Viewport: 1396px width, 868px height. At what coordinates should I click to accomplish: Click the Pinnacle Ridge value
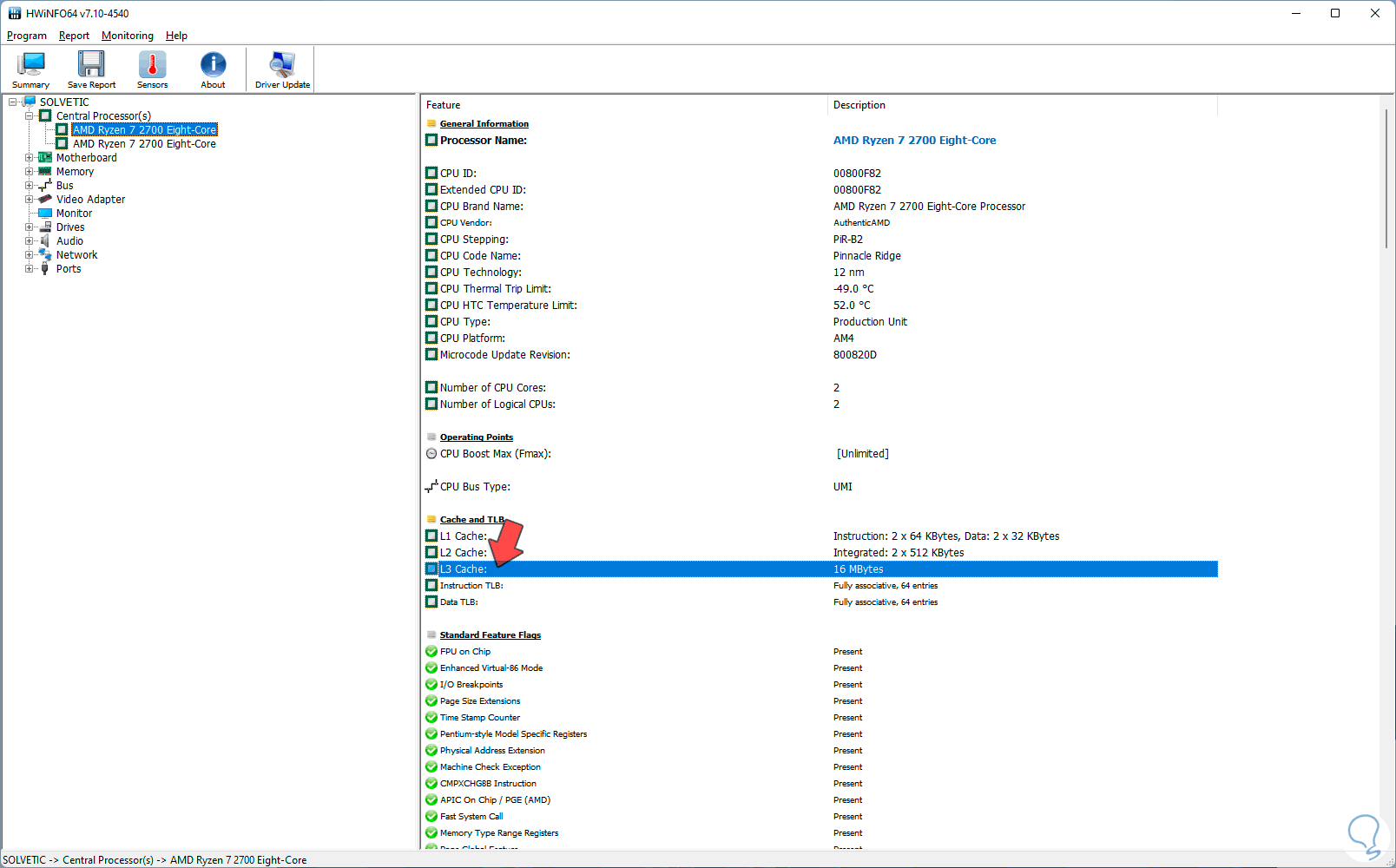(x=867, y=256)
